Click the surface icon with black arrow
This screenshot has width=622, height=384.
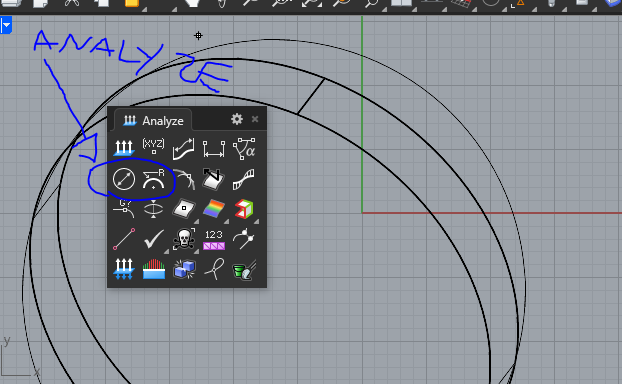click(214, 179)
